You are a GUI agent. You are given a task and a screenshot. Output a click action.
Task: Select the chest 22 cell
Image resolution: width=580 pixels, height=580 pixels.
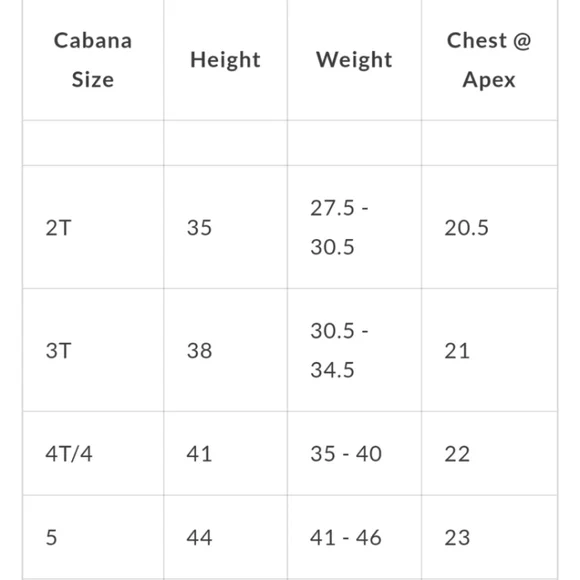(489, 453)
